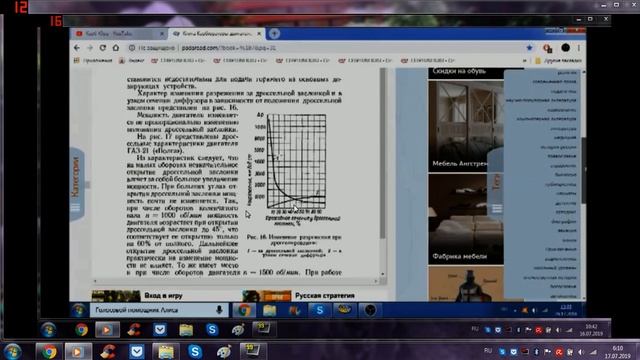The height and width of the screenshot is (360, 640).
Task: Click the podarsod.com address bar
Action: point(327,48)
